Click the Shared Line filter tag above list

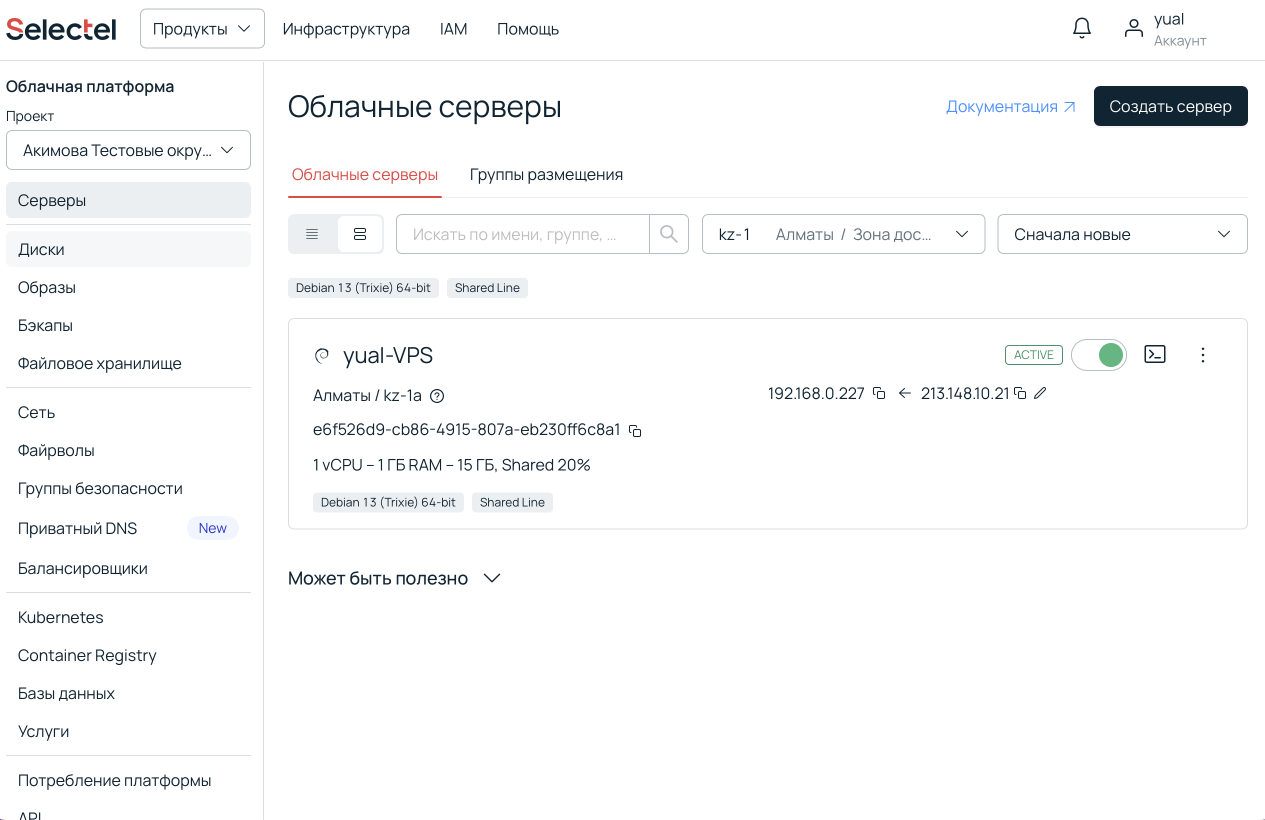[x=487, y=288]
